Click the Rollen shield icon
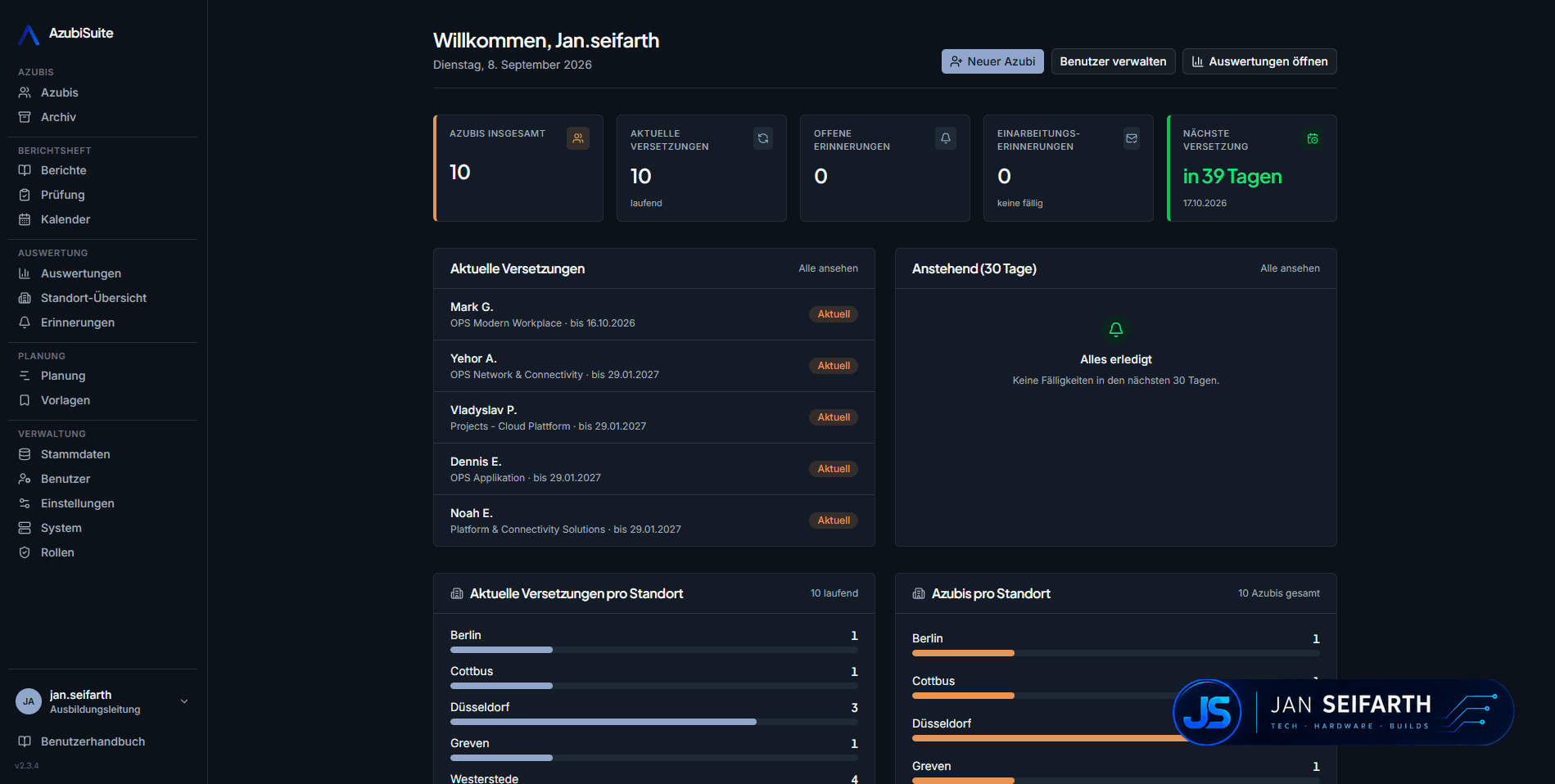Viewport: 1555px width, 784px height. [25, 552]
